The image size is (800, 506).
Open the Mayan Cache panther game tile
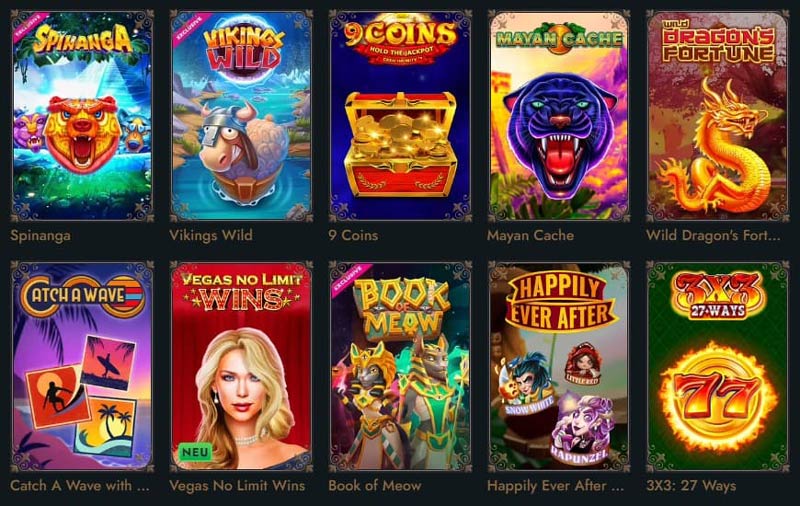click(559, 116)
